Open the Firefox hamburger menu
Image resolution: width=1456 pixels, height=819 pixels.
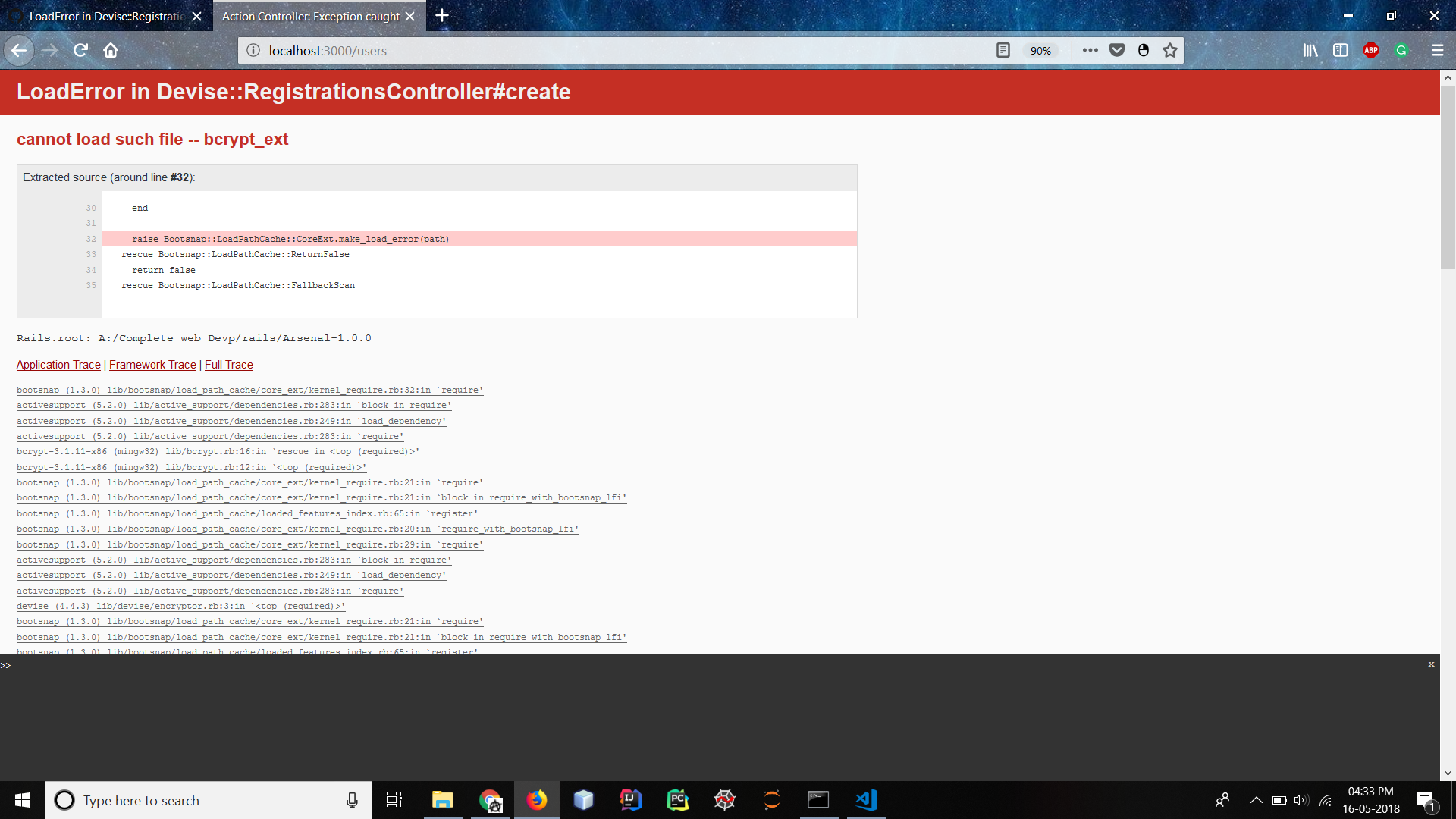pos(1437,50)
